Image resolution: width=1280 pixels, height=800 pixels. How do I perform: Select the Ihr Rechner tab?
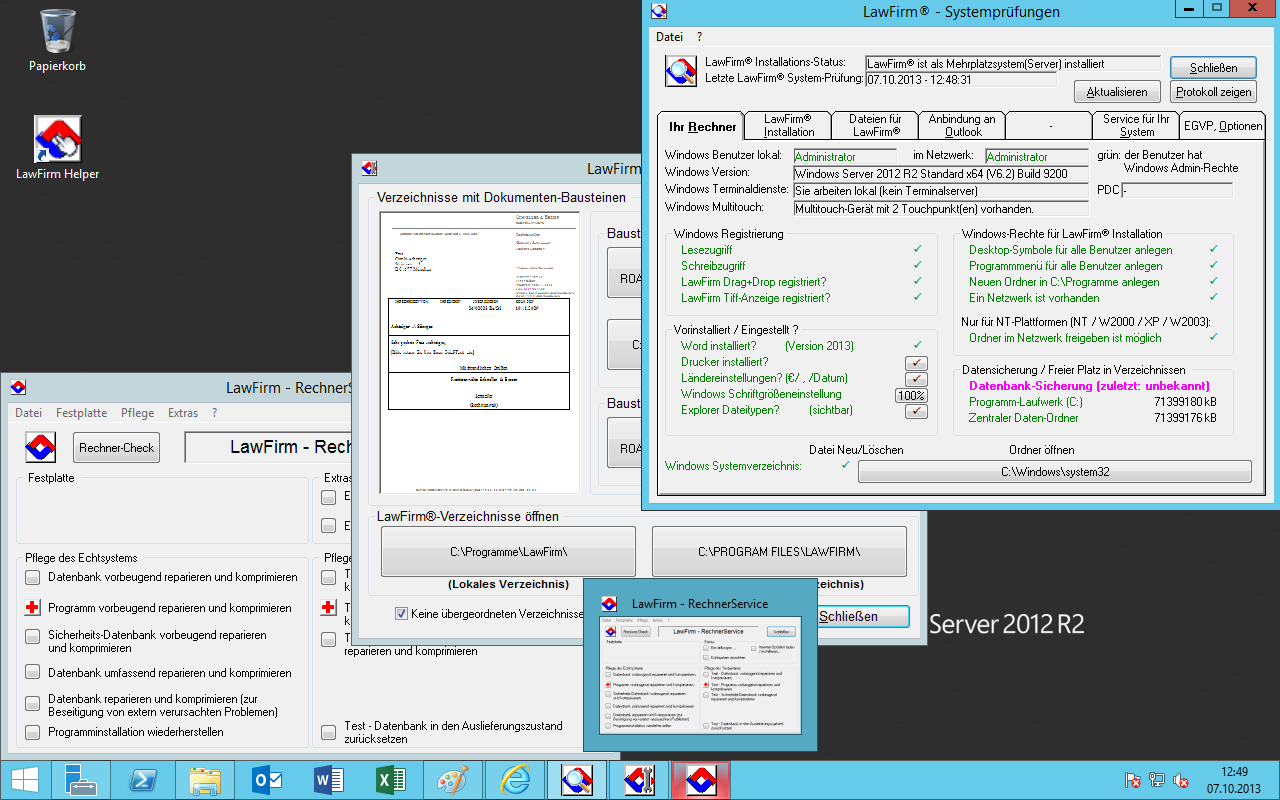(x=702, y=126)
